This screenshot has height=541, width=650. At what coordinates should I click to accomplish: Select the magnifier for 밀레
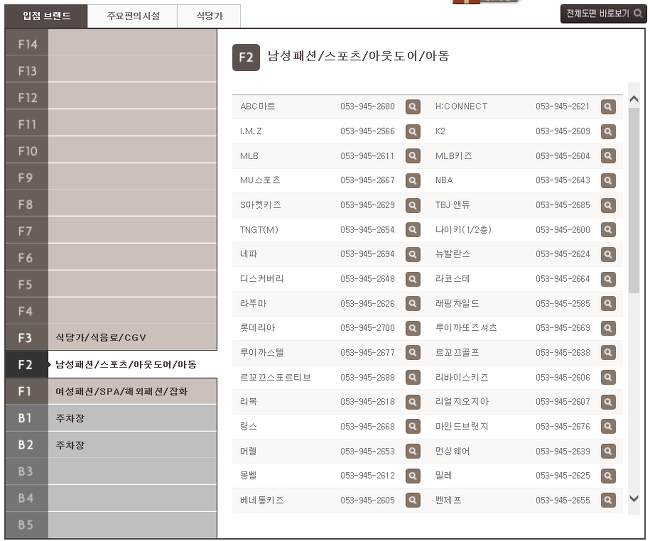(x=608, y=476)
